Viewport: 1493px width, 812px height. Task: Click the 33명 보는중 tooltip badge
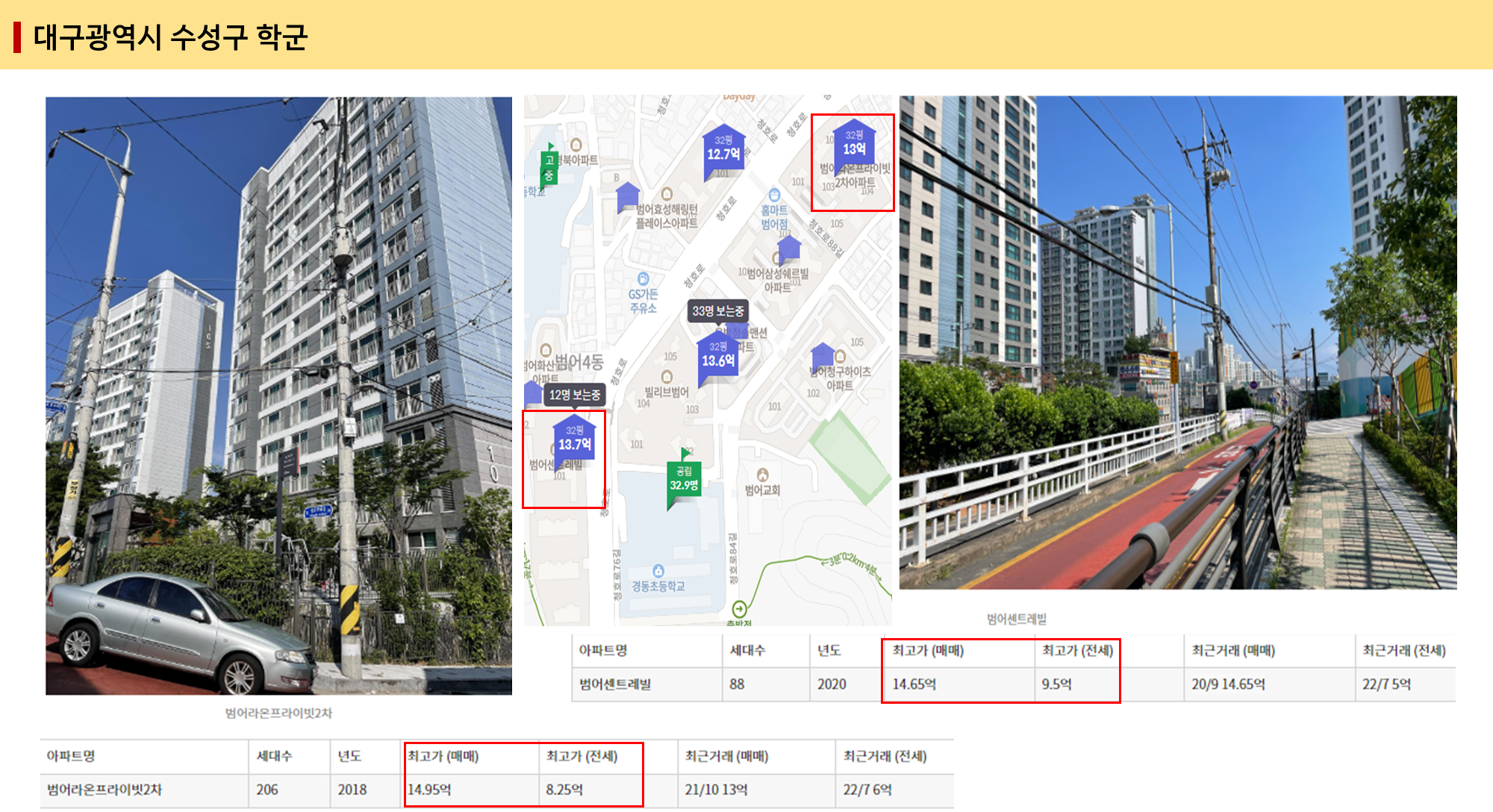click(x=718, y=311)
